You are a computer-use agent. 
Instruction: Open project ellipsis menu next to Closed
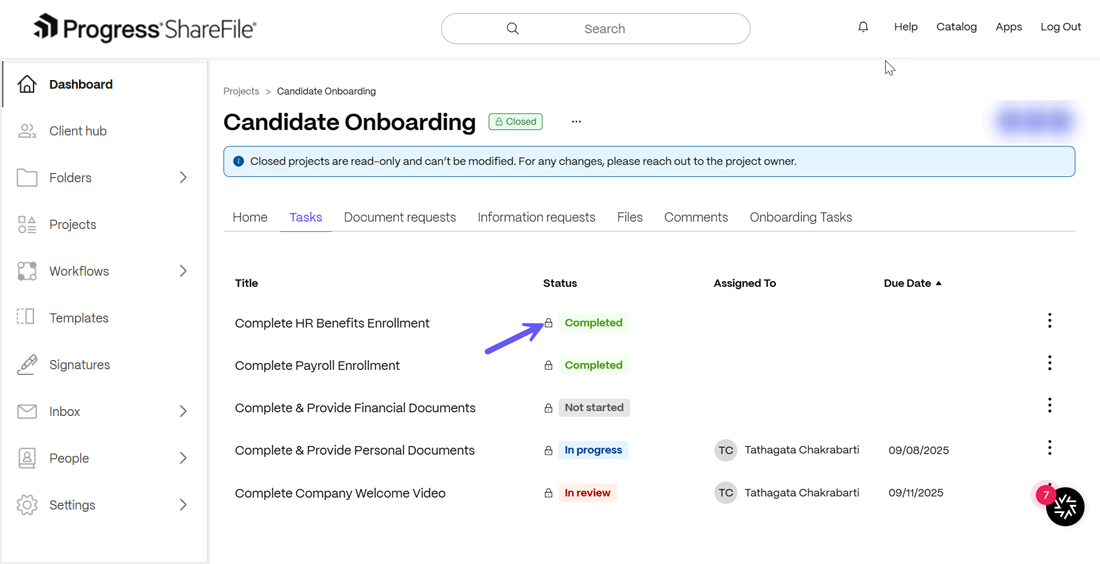[x=576, y=121]
